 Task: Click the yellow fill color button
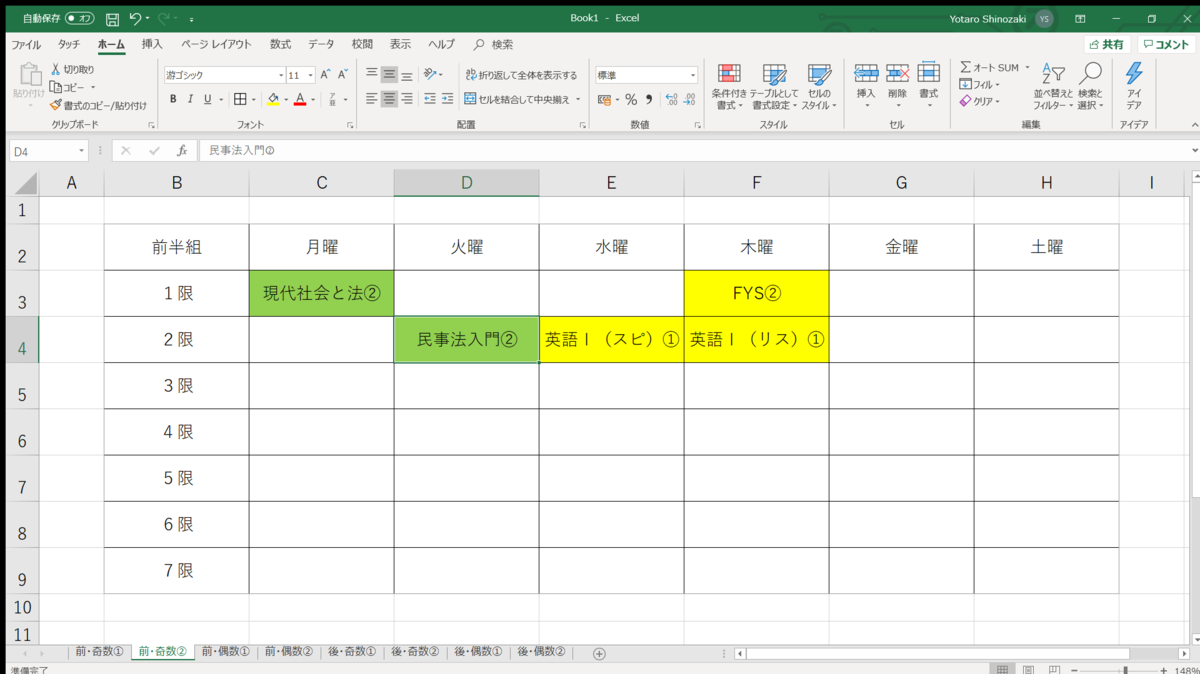tap(273, 100)
